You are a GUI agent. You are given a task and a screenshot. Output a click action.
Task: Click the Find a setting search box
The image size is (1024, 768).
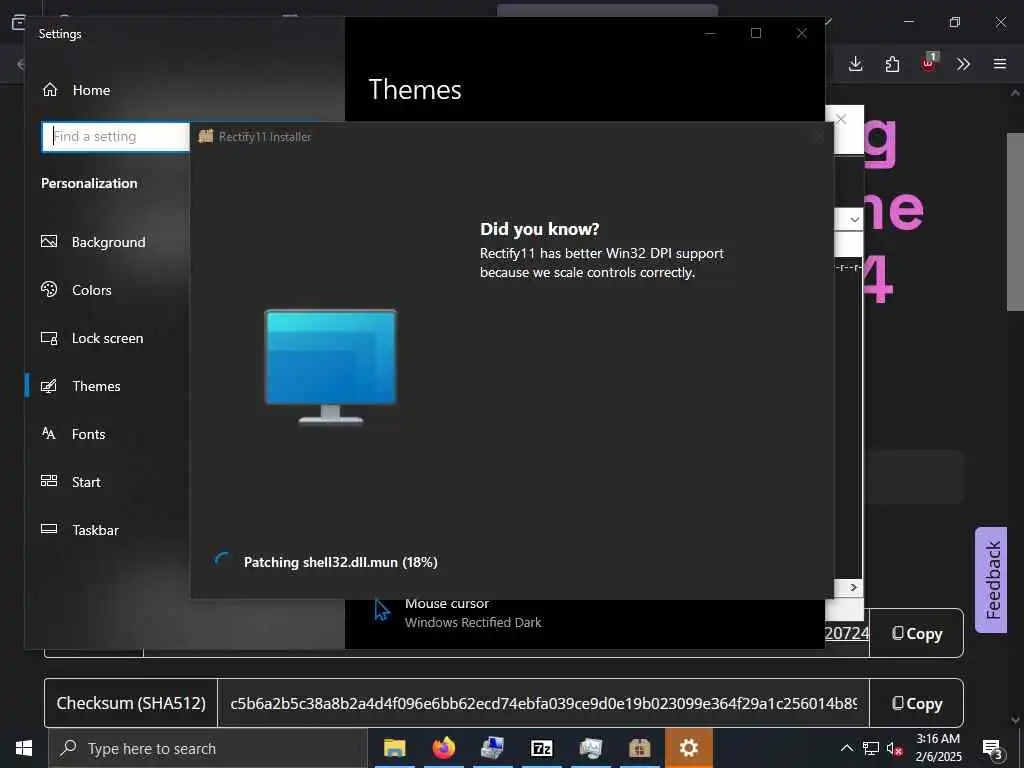pos(116,136)
